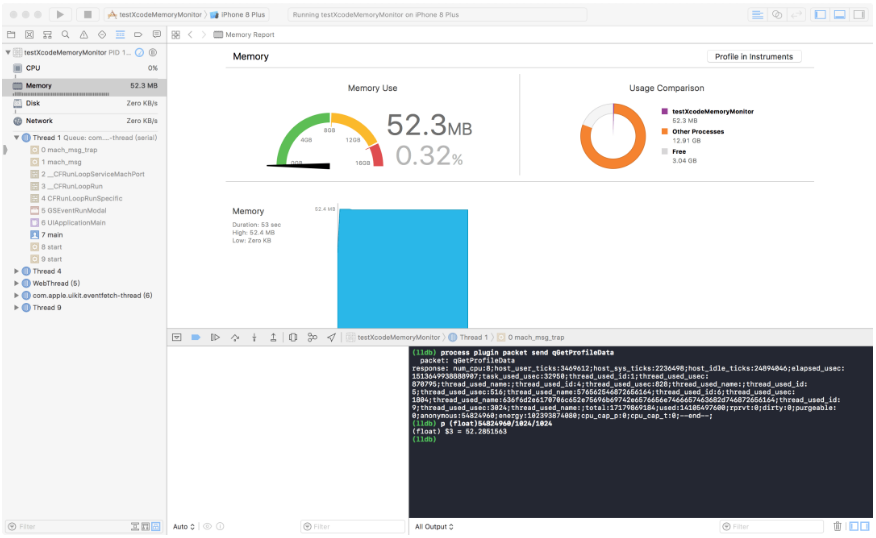Click Continue program execution icon

coord(215,337)
